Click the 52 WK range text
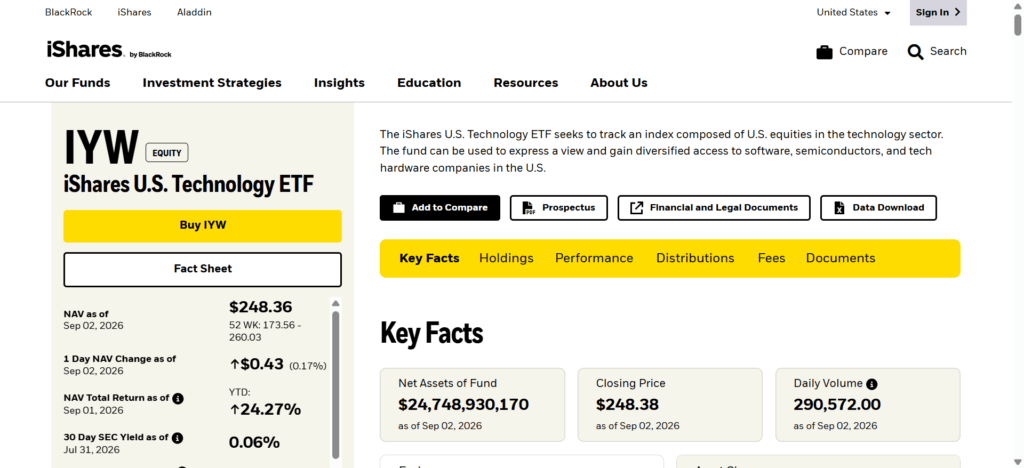The height and width of the screenshot is (468, 1024). pos(264,331)
